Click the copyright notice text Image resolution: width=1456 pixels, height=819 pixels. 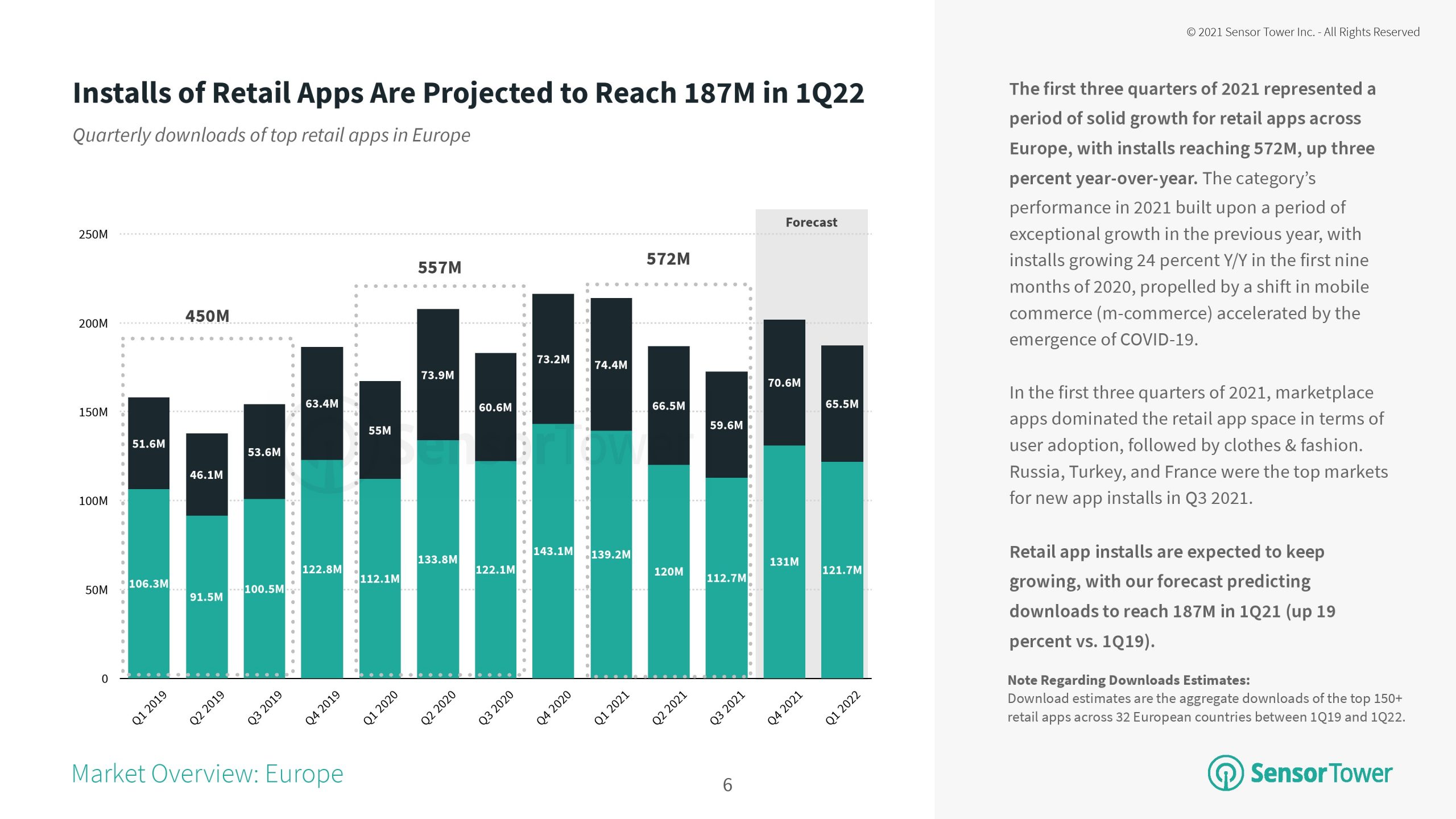click(x=1302, y=32)
